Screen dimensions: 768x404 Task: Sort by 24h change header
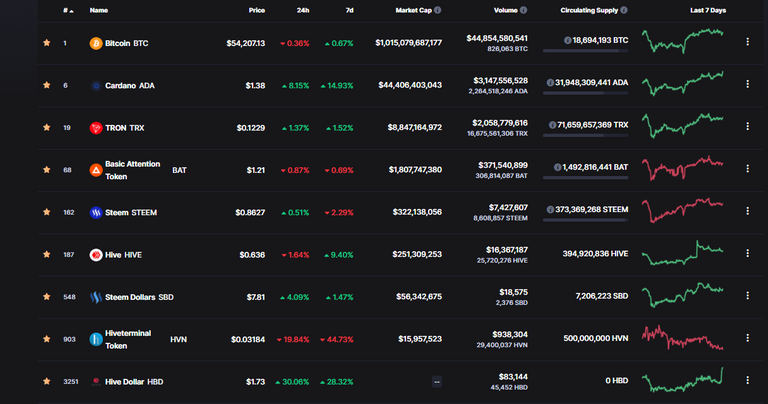pos(303,10)
